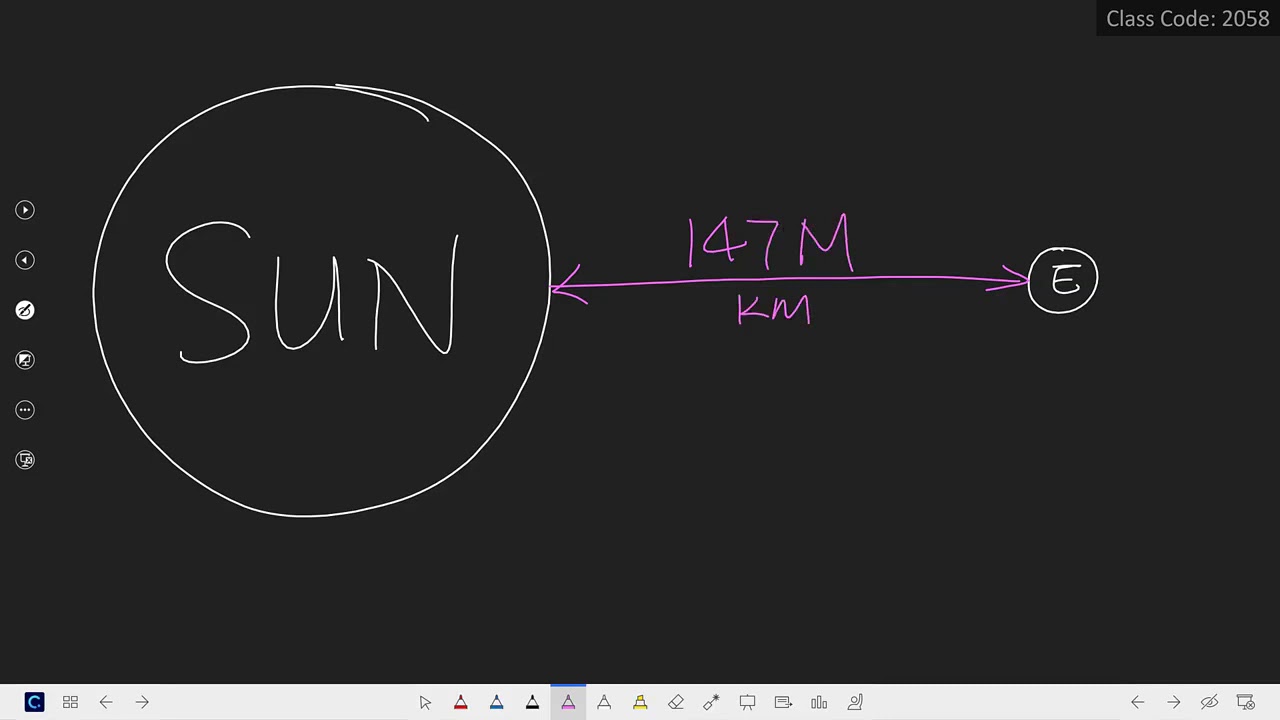
Task: Advance with the left sidebar play-forward circle
Action: click(25, 210)
